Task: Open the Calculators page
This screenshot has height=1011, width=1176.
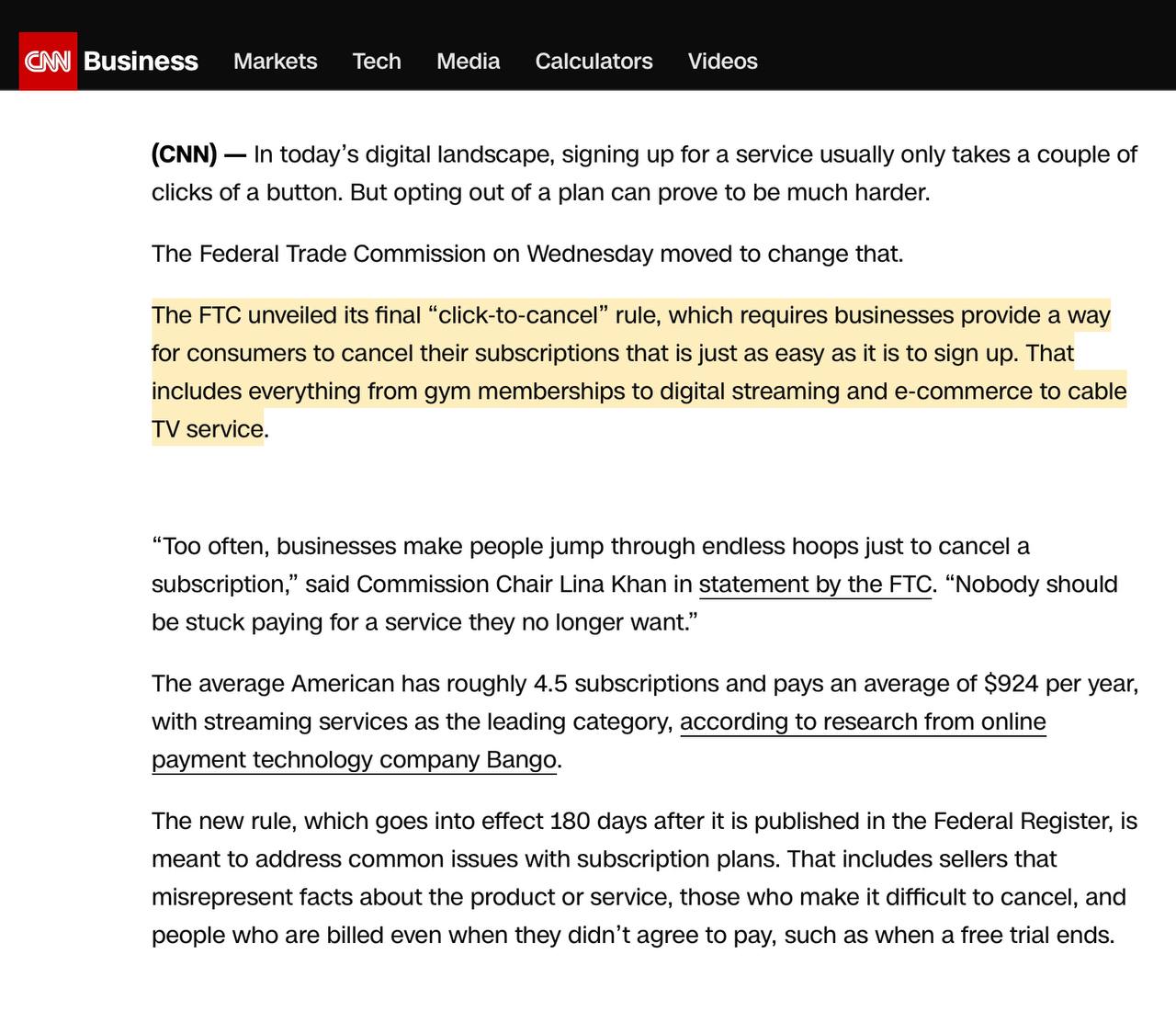Action: pyautogui.click(x=594, y=62)
